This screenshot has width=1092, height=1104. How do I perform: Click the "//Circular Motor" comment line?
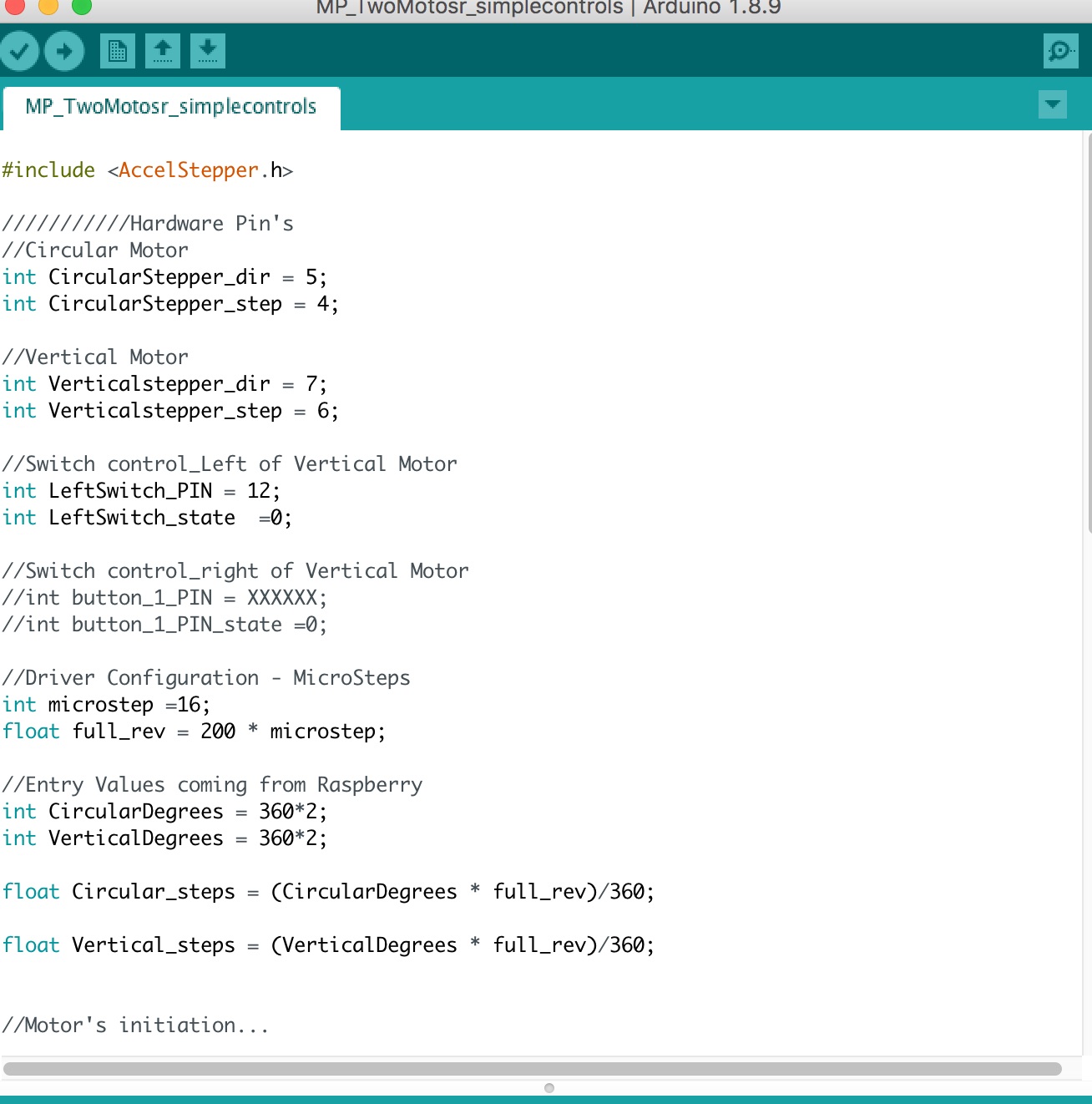(x=95, y=251)
